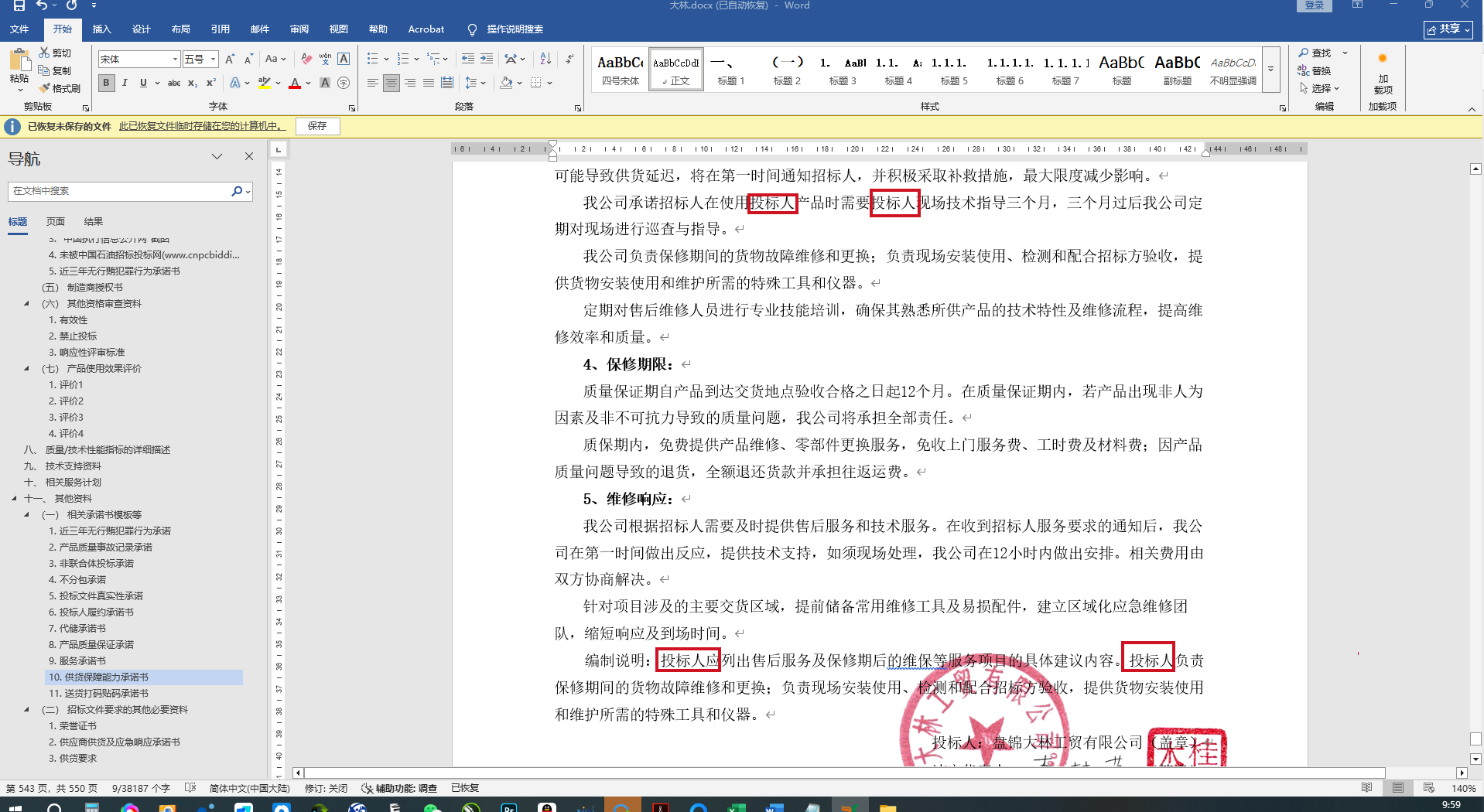The height and width of the screenshot is (812, 1484).
Task: Click the proofing check icon in status bar
Action: [x=190, y=788]
